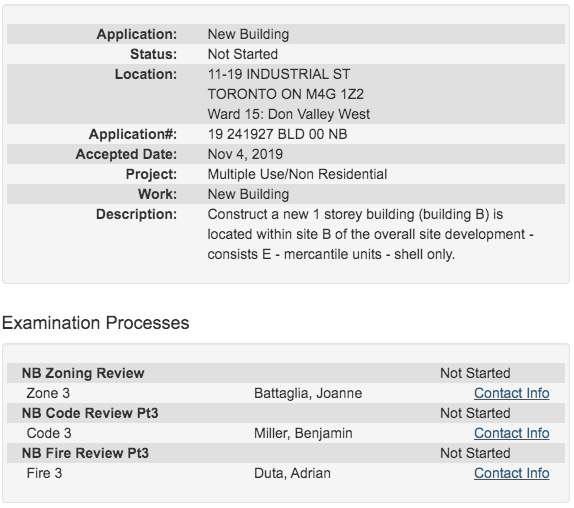Click the Status value Not Started at top
574x508 pixels.
click(x=243, y=54)
